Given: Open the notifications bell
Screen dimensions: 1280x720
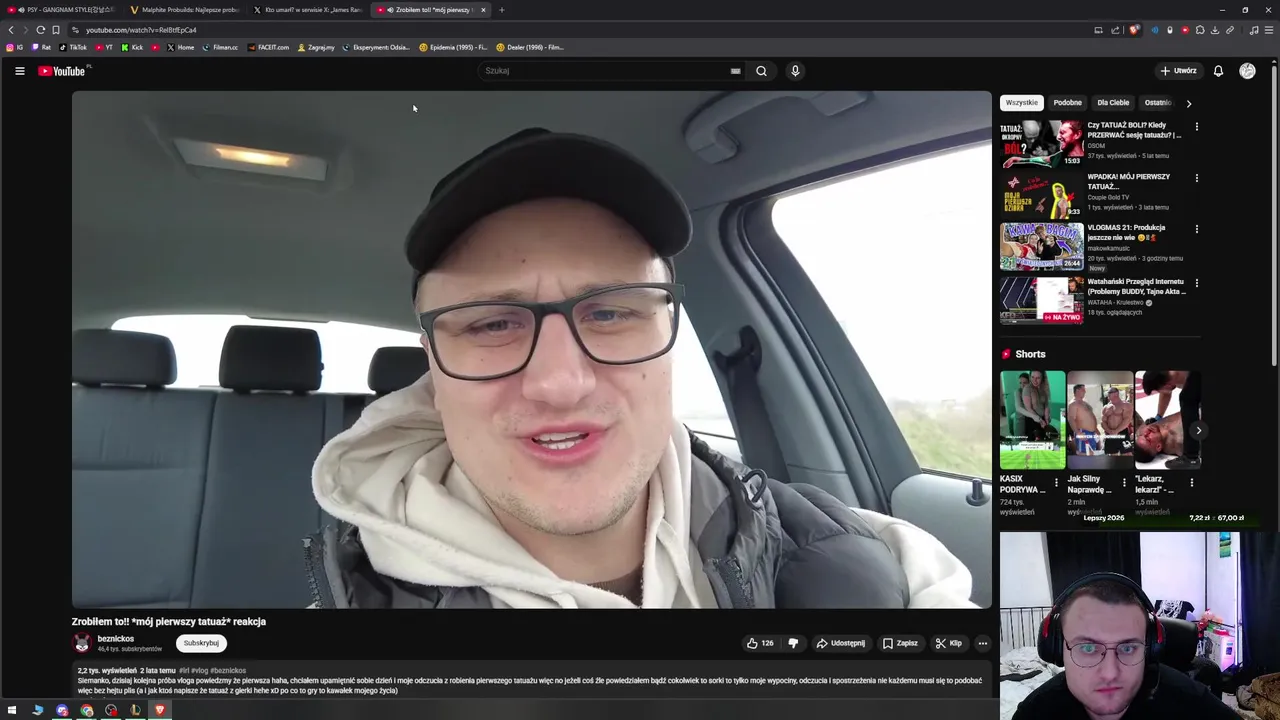Looking at the screenshot, I should pos(1218,71).
